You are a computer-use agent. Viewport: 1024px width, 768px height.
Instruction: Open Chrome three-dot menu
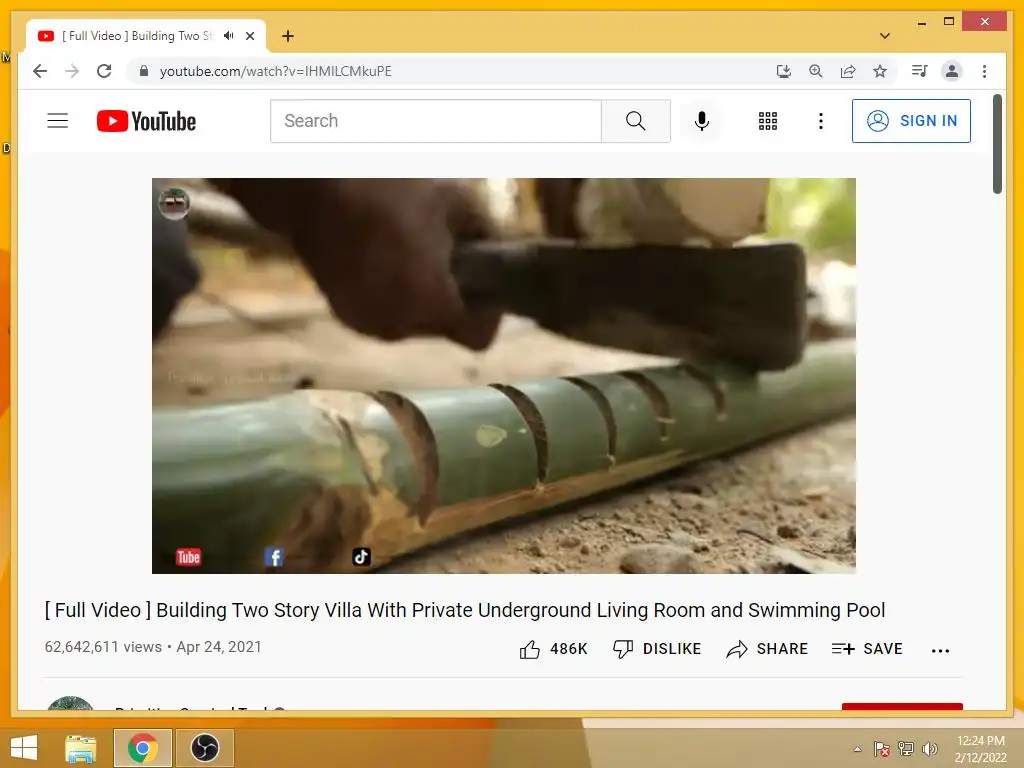(x=984, y=71)
